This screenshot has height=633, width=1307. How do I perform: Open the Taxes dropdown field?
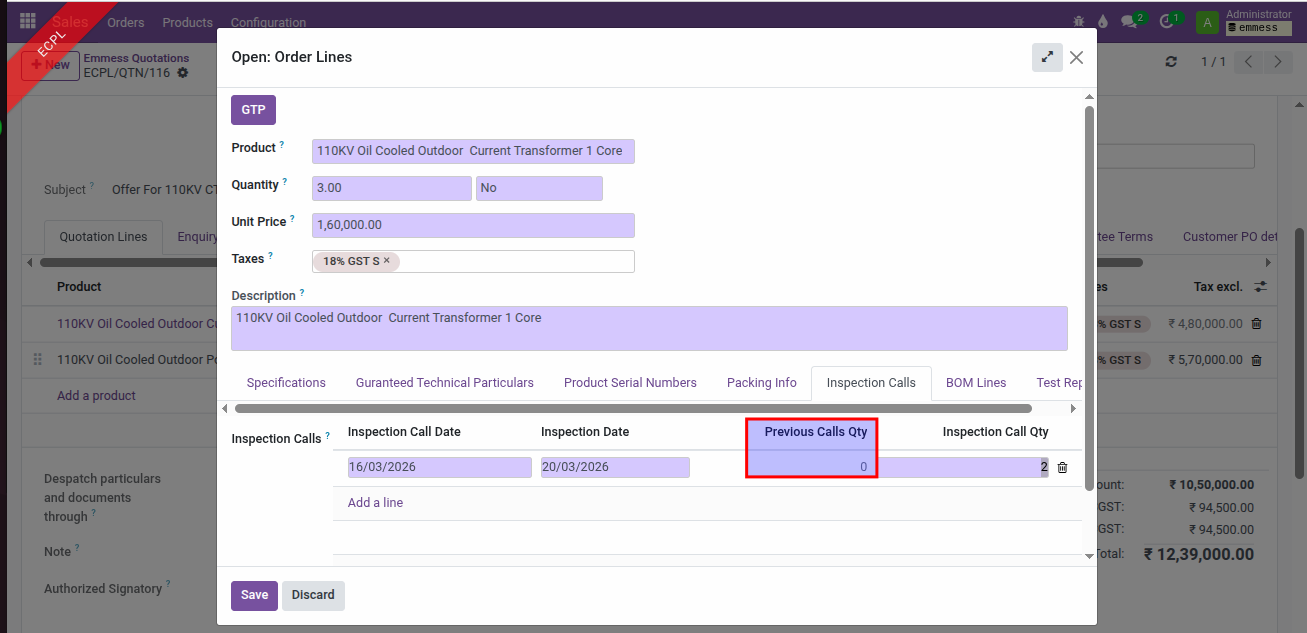[515, 261]
